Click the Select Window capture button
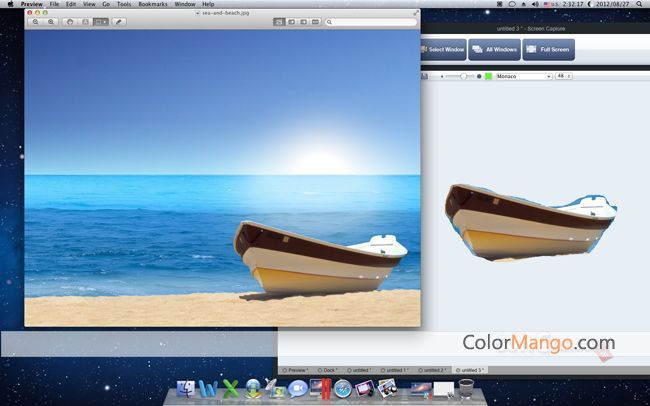The image size is (650, 406). pos(443,49)
